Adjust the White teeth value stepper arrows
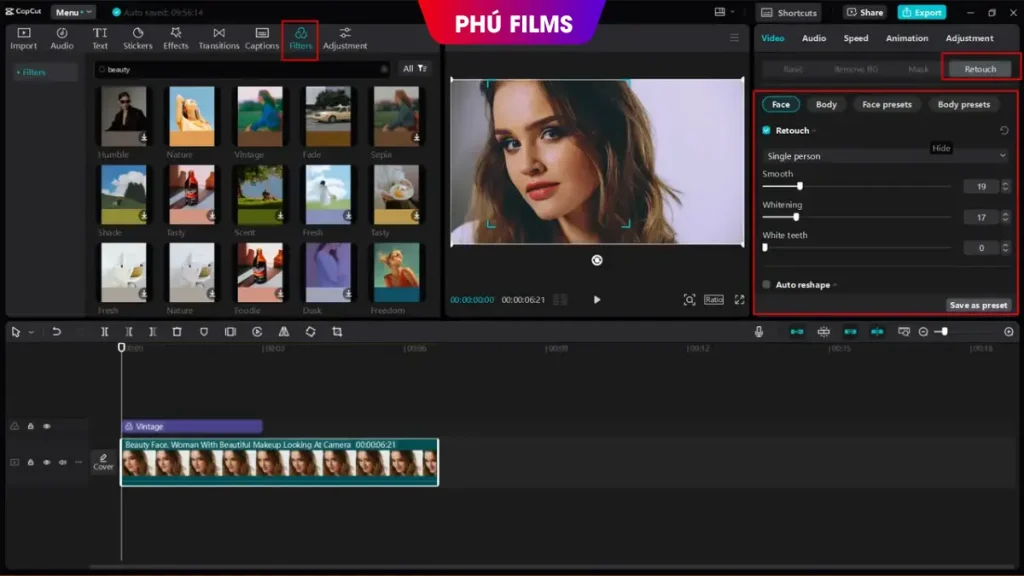 point(1006,248)
